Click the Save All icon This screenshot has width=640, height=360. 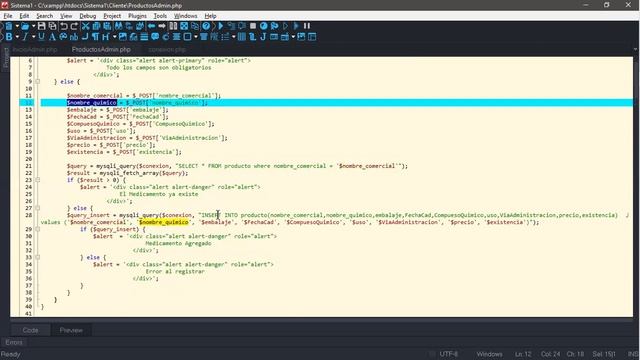tap(52, 26)
